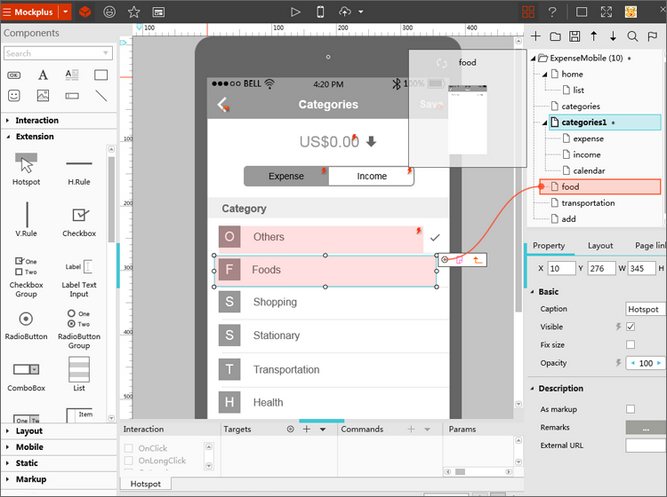
Task: Select the rectangle Shape component
Action: tap(101, 75)
